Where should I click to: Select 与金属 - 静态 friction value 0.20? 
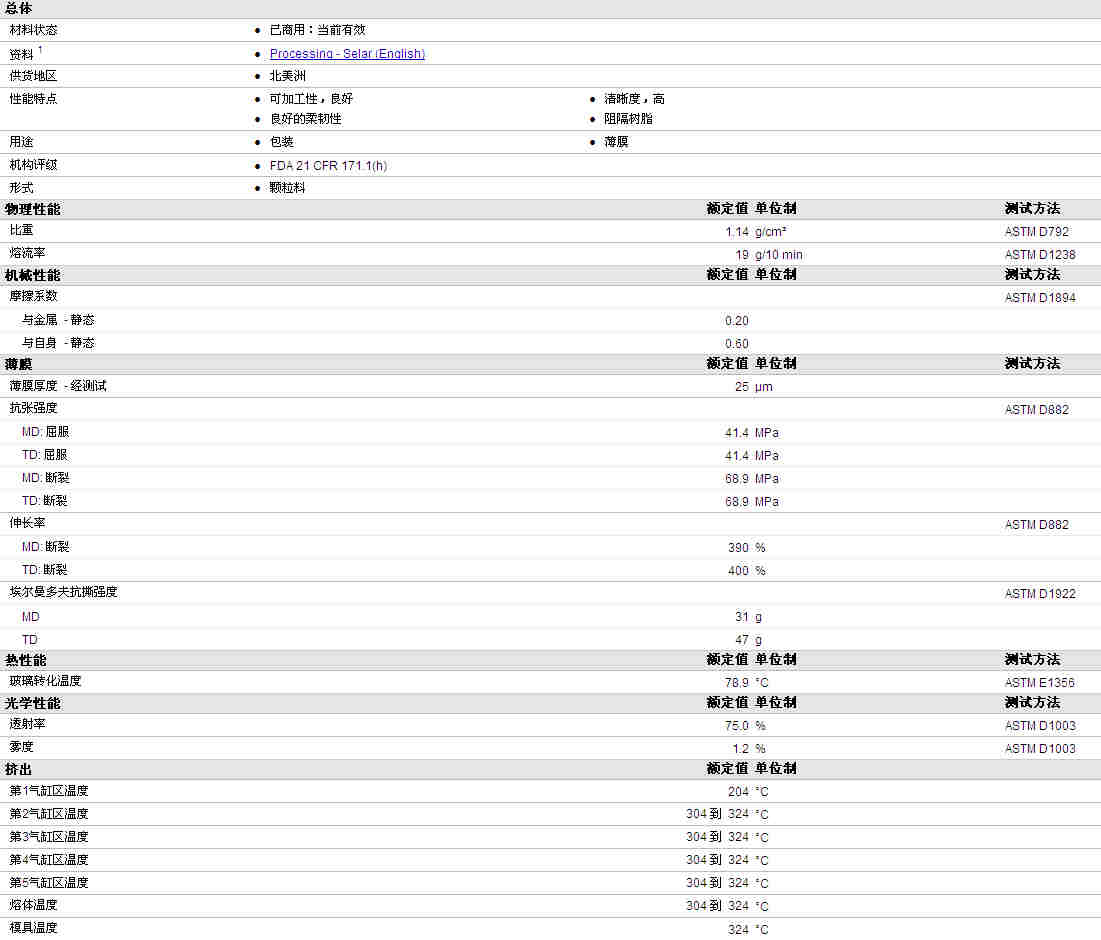(737, 321)
